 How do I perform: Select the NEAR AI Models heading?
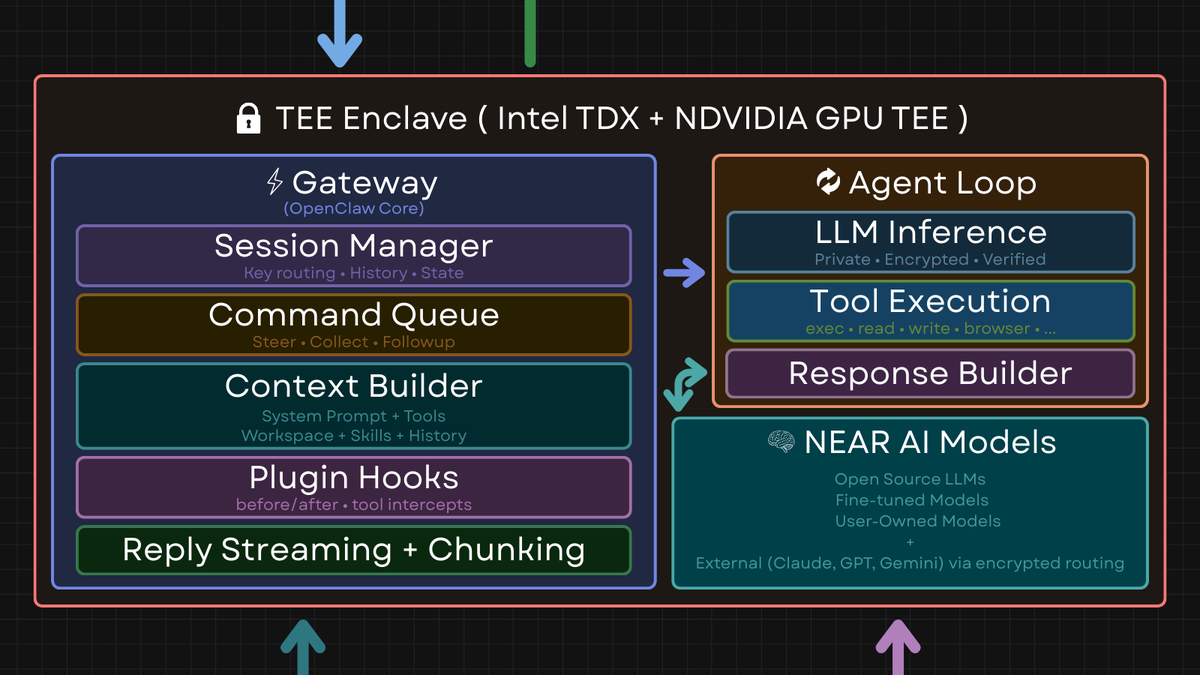930,442
